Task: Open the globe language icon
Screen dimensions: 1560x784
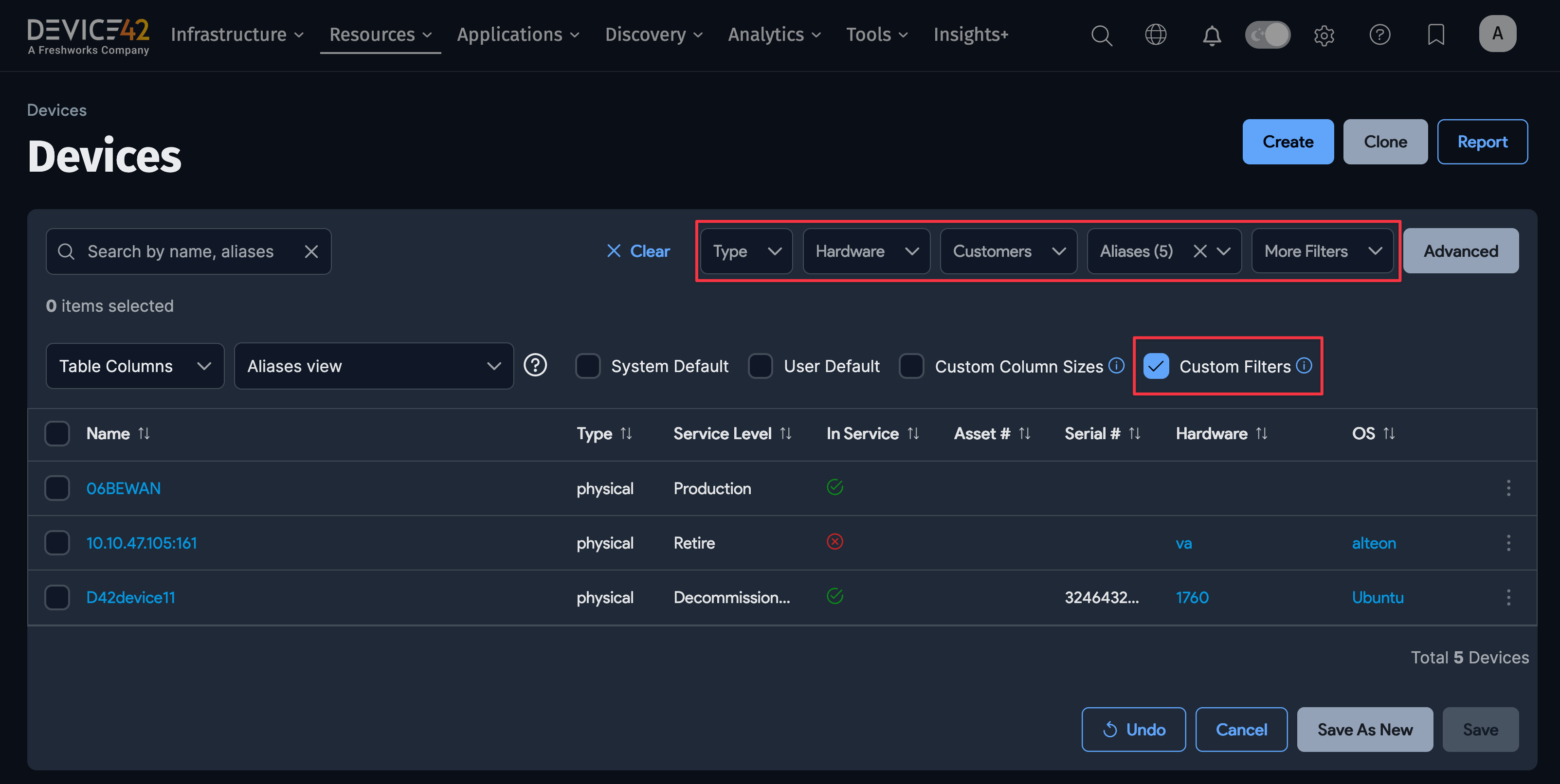Action: [1156, 35]
